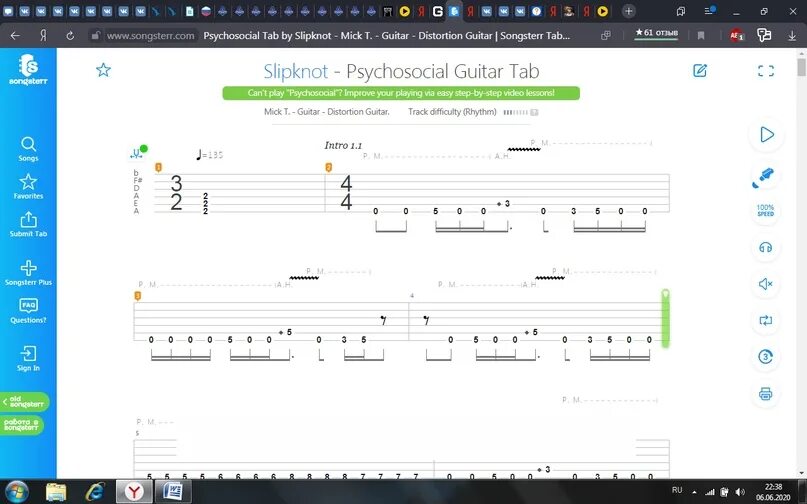Viewport: 807px width, 504px height.
Task: Switch to fullscreen mode icon
Action: point(766,71)
